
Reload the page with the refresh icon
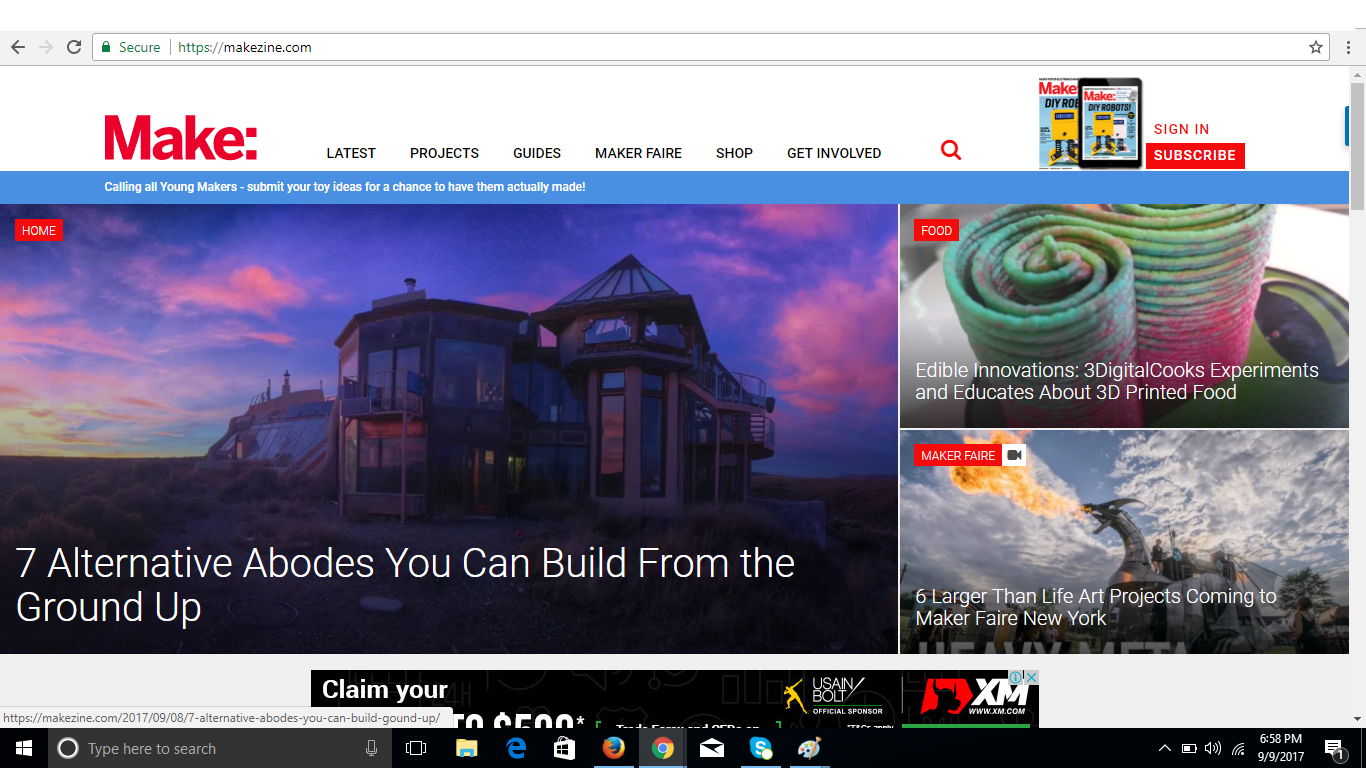[x=74, y=47]
